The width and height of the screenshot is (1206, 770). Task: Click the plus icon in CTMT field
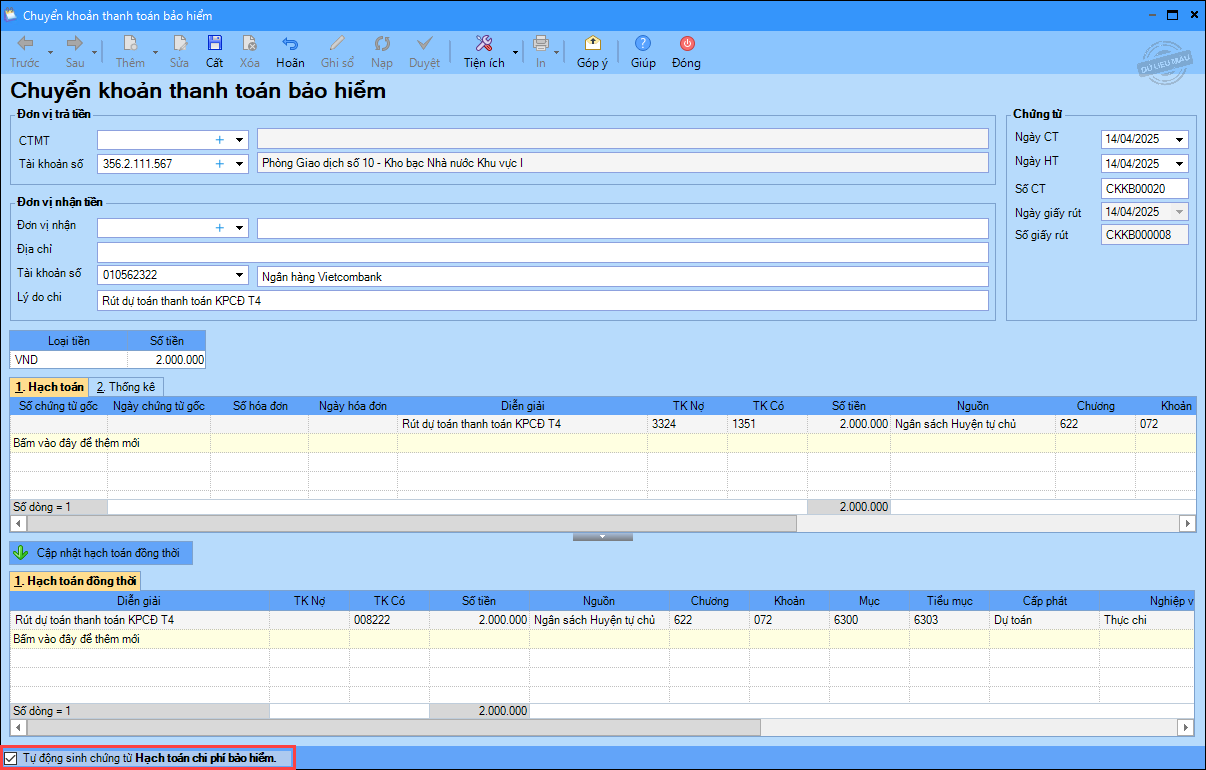(220, 140)
